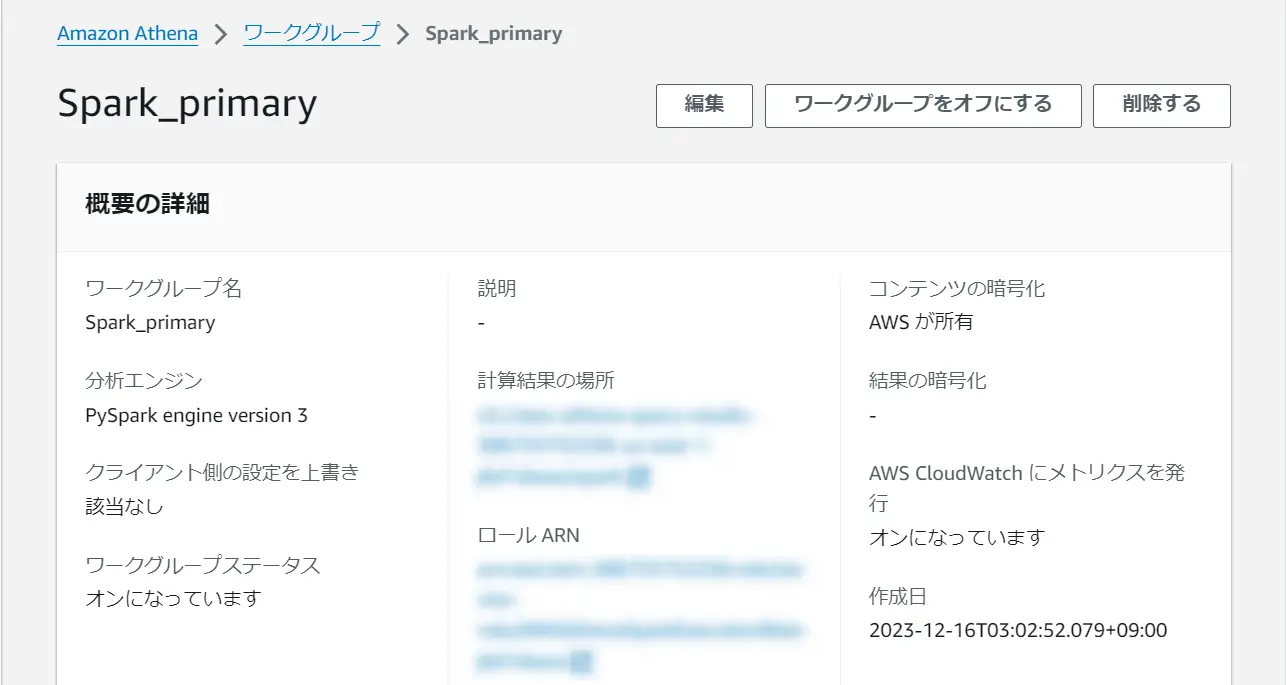Click the 該当なし value
Viewport: 1286px width, 685px height.
click(125, 506)
